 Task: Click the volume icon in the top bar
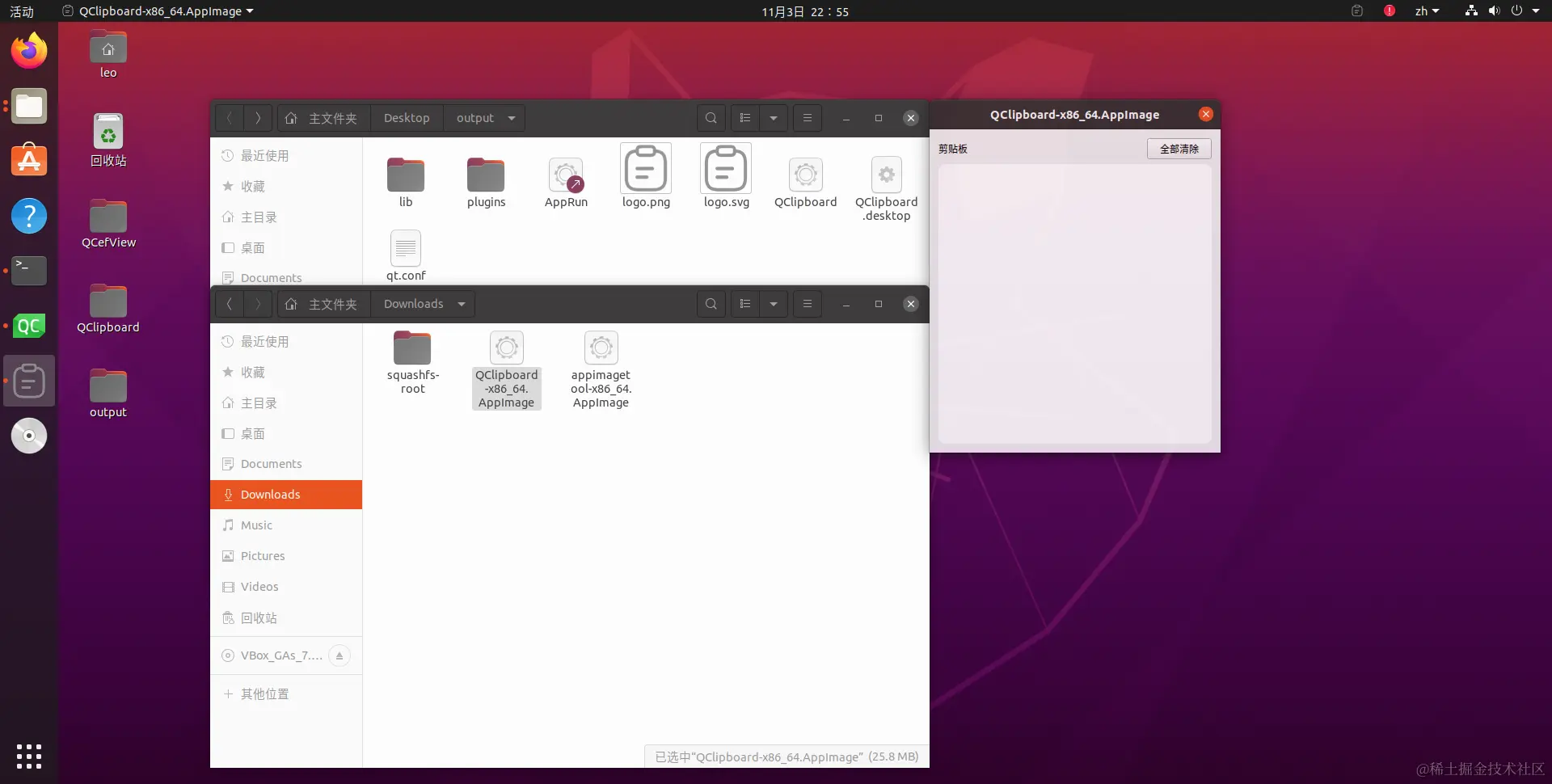pyautogui.click(x=1493, y=11)
